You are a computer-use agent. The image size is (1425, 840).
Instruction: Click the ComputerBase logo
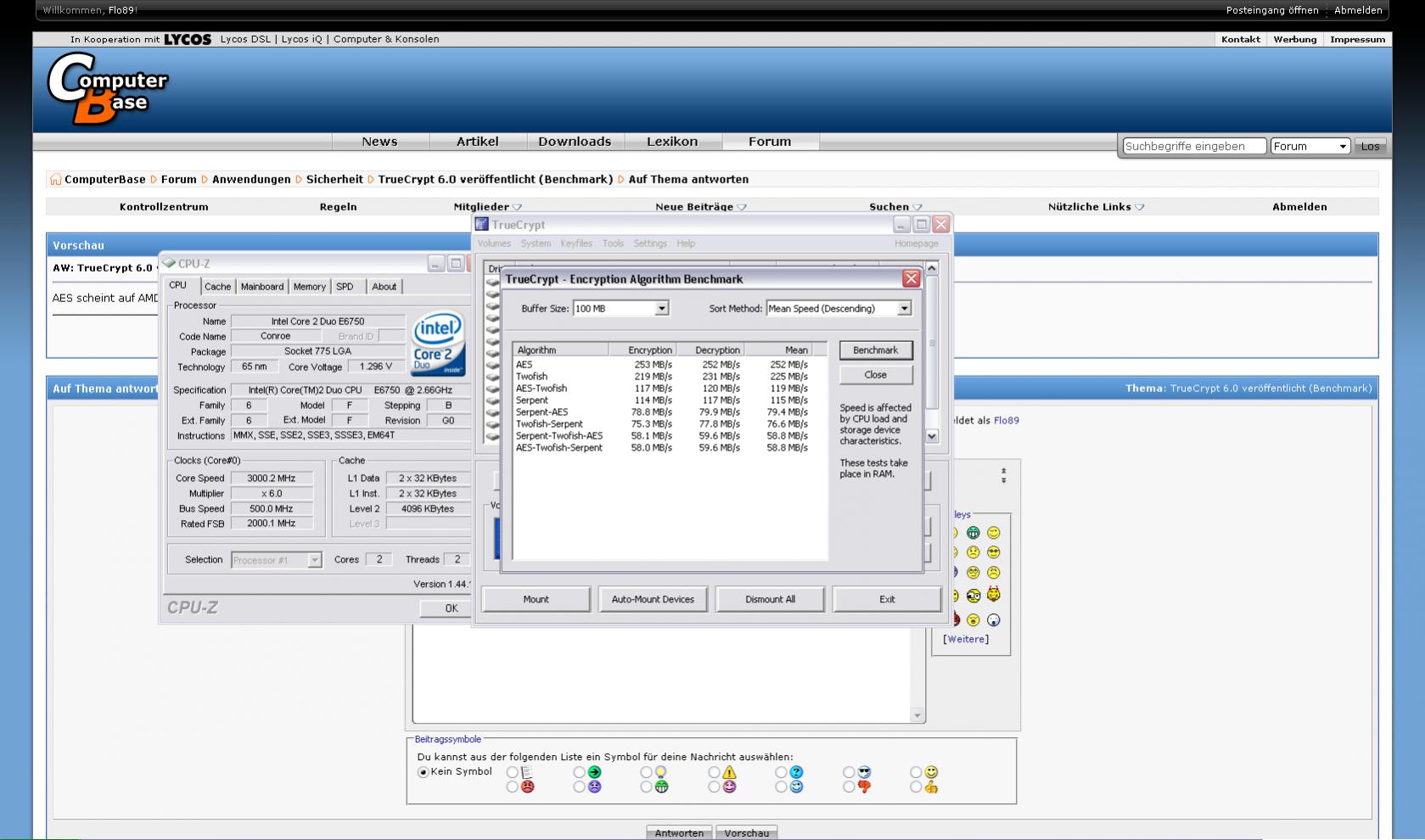tap(108, 88)
